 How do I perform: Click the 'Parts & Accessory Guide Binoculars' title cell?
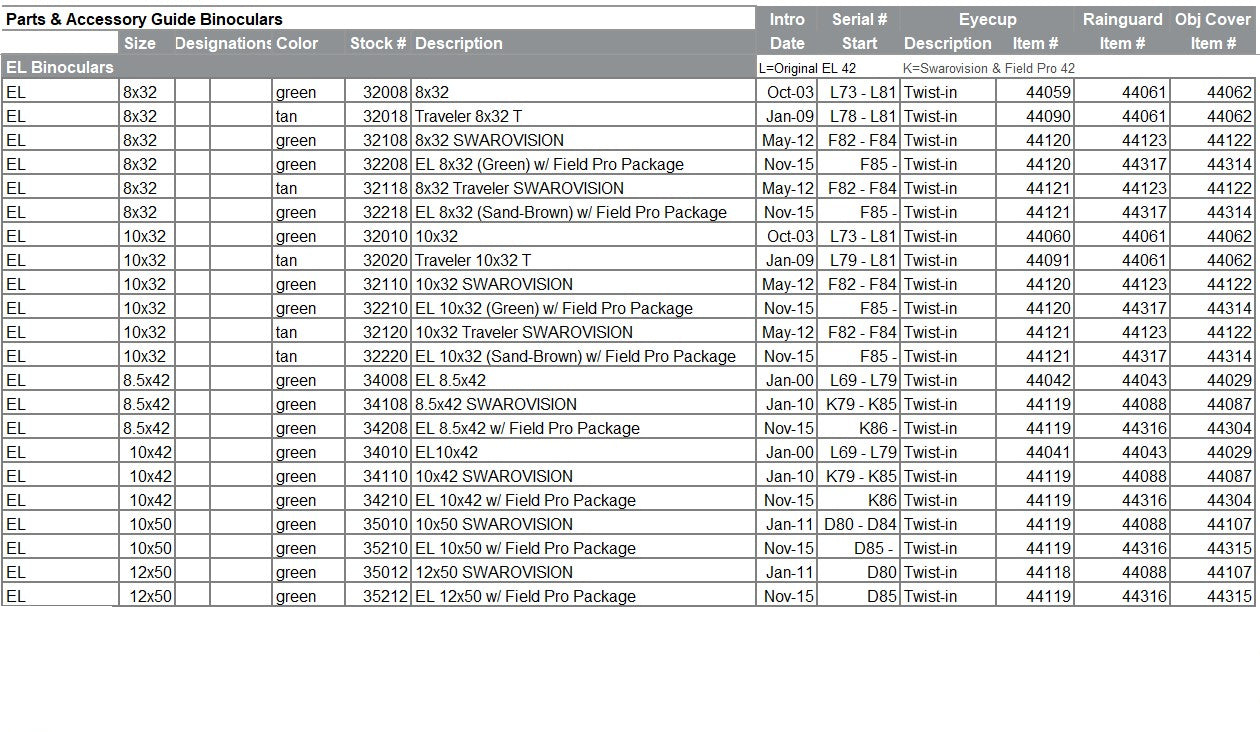click(x=145, y=19)
